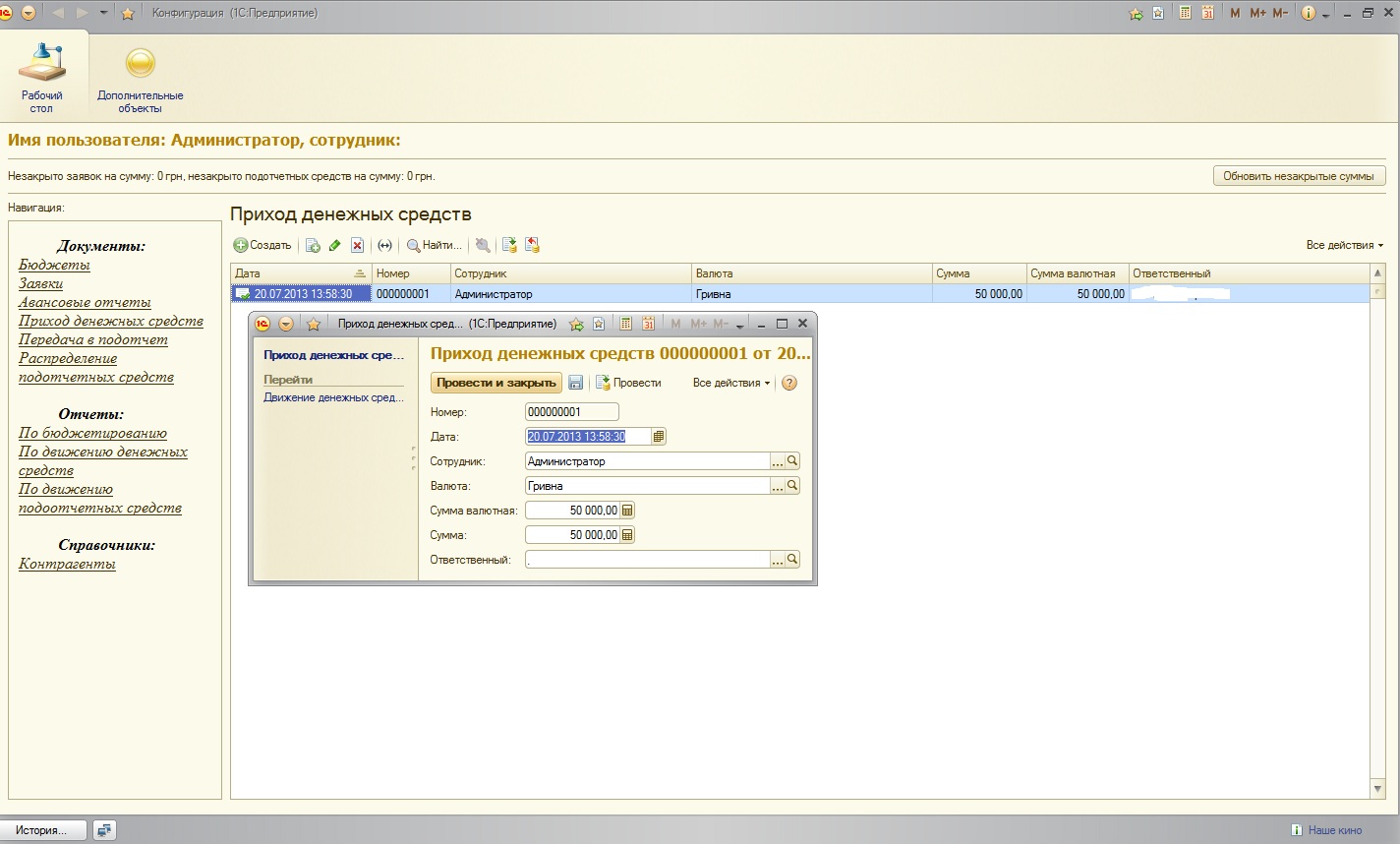Search icon for Валюта field
1400x844 pixels.
pos(792,485)
